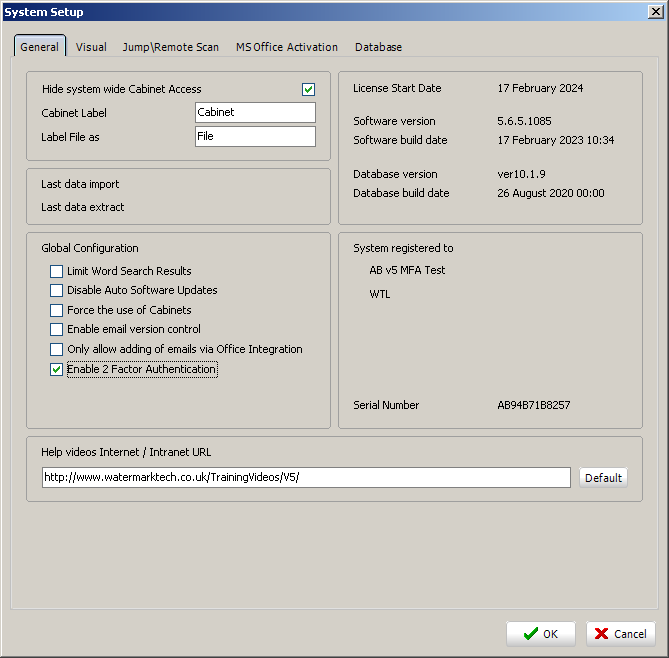This screenshot has width=669, height=658.
Task: Check Force the use of Cabinets
Action: (56, 310)
